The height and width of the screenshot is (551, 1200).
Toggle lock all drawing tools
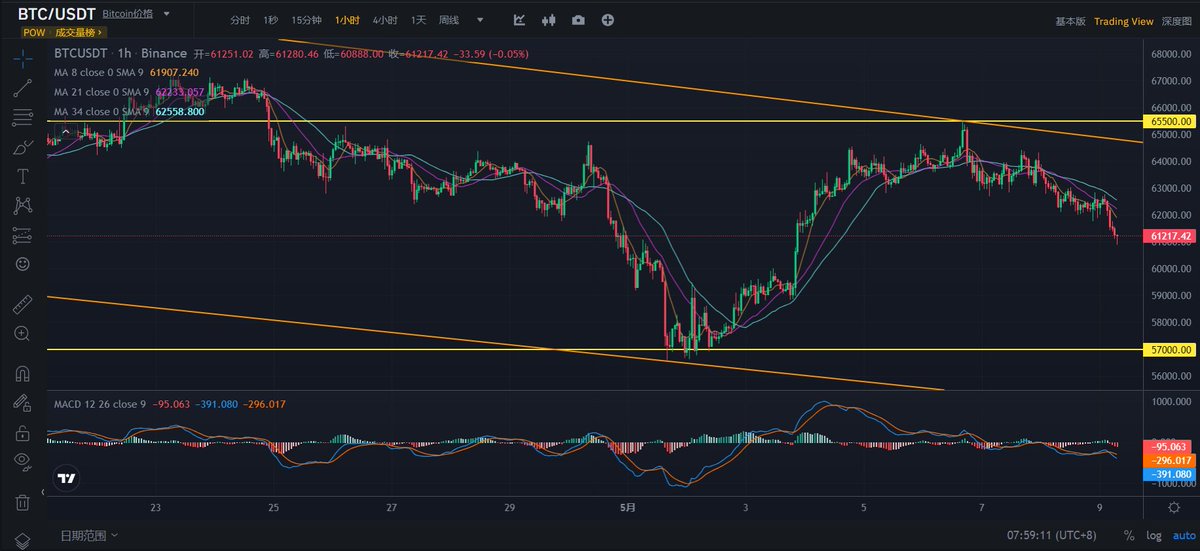(x=22, y=432)
